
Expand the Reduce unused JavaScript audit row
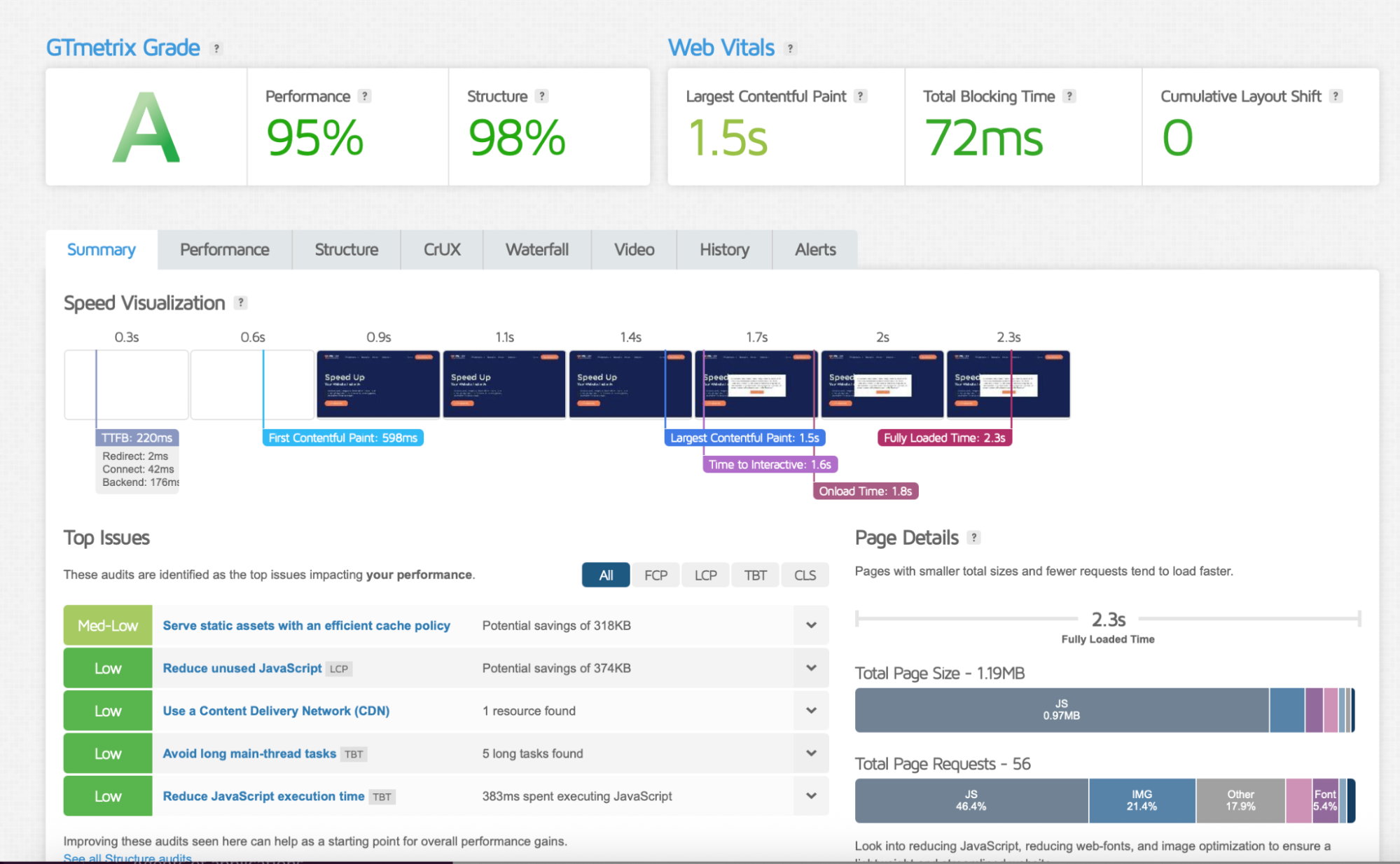click(x=811, y=668)
